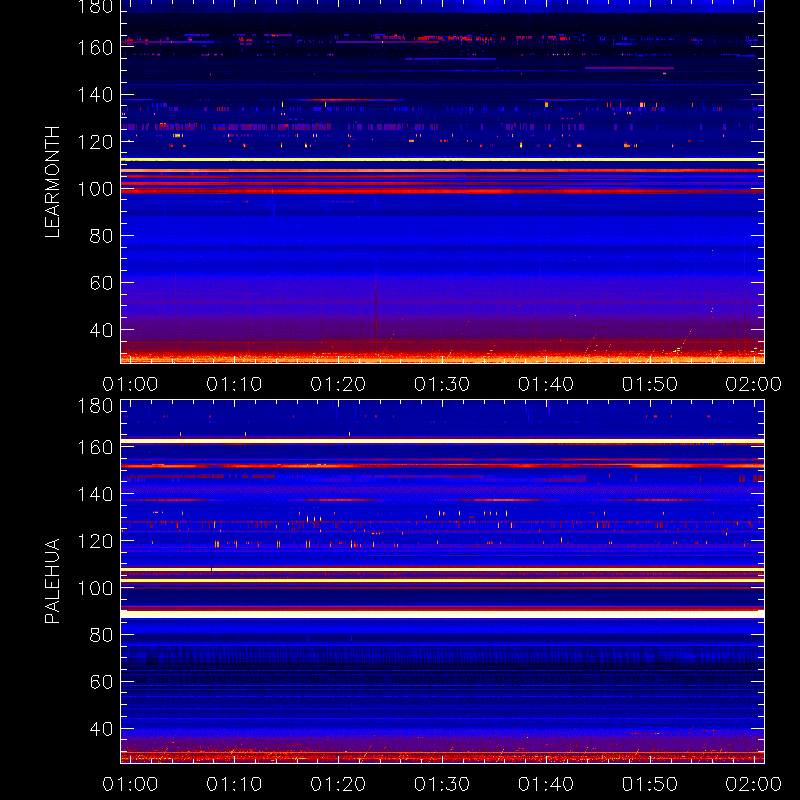
Task: Click the 01:40 time label under Palehua plot
Action: point(546,784)
